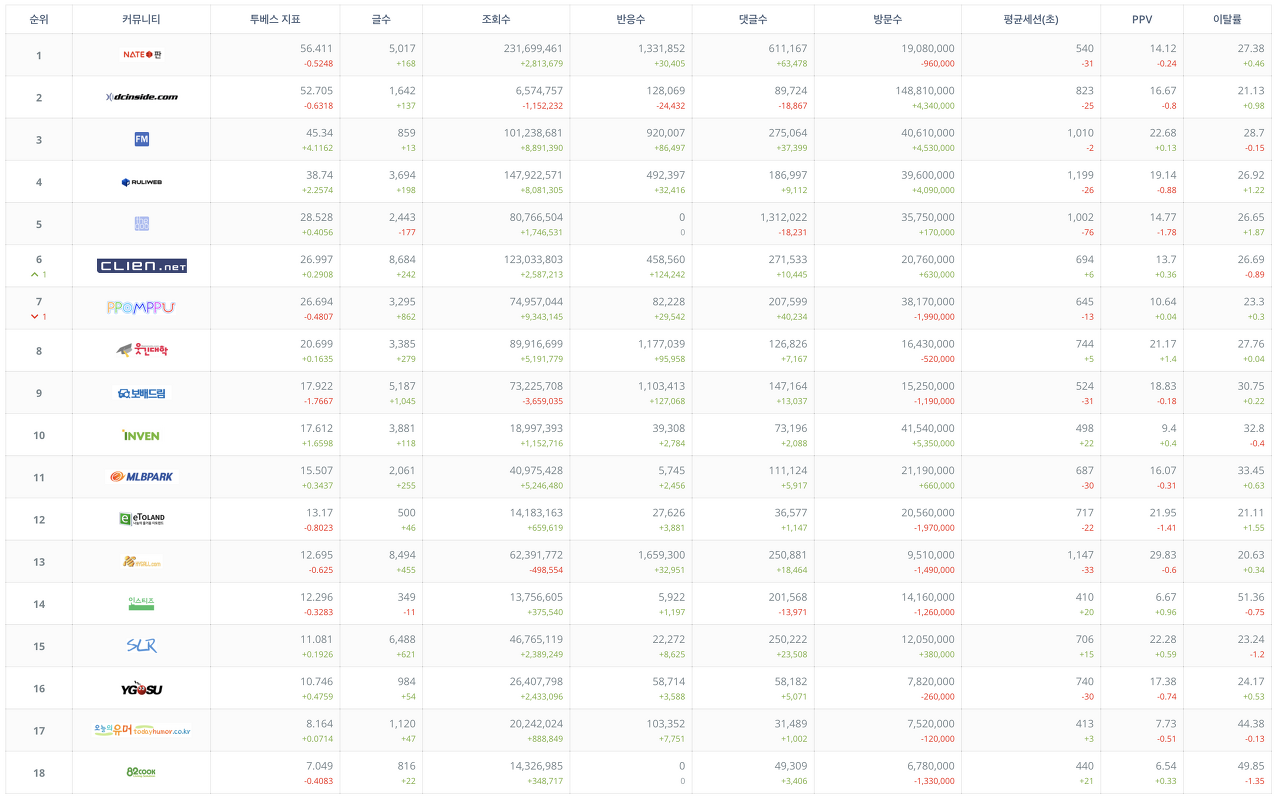
Task: Click the PPV value 29.83
Action: [1163, 555]
